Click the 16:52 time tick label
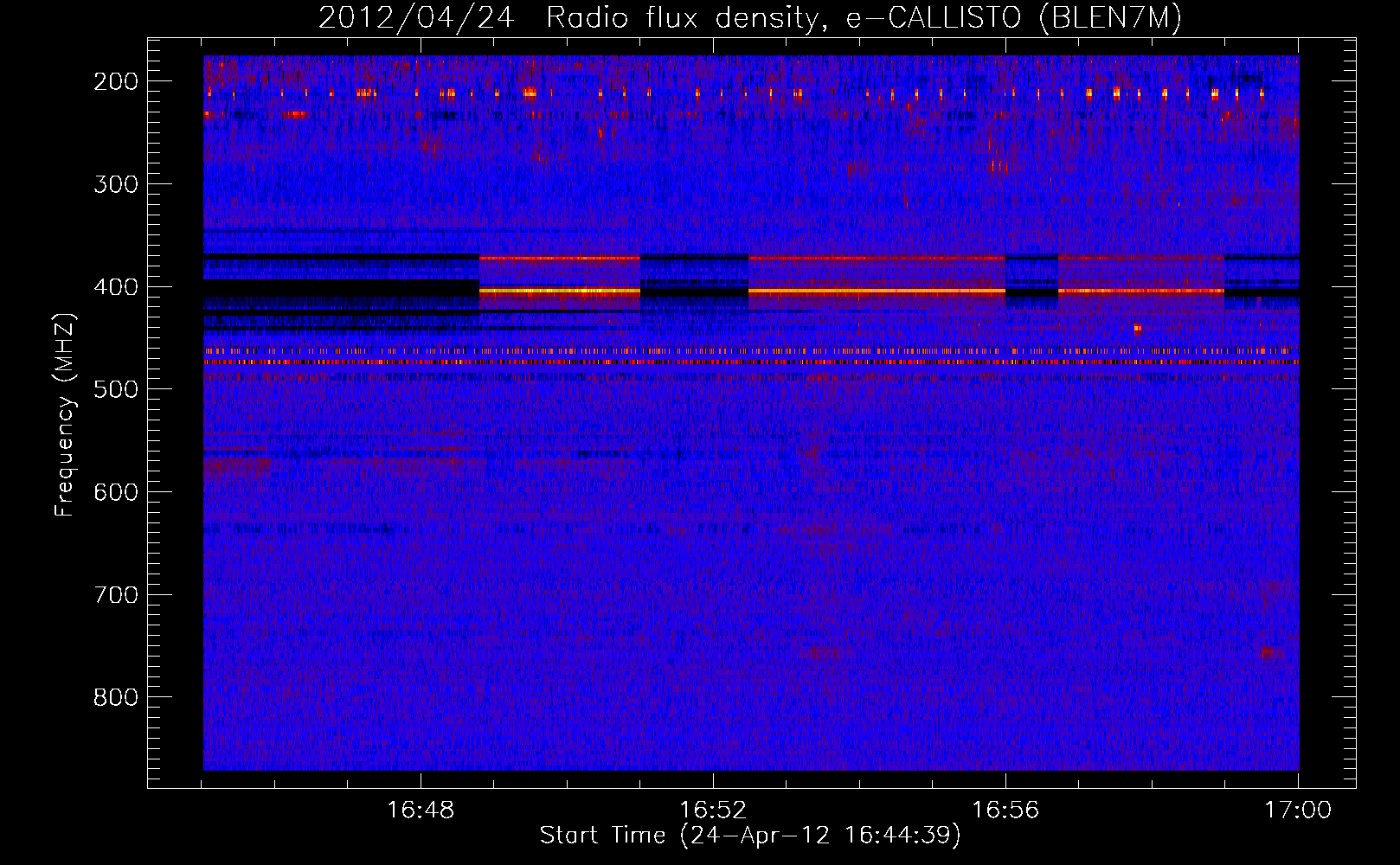 click(713, 811)
